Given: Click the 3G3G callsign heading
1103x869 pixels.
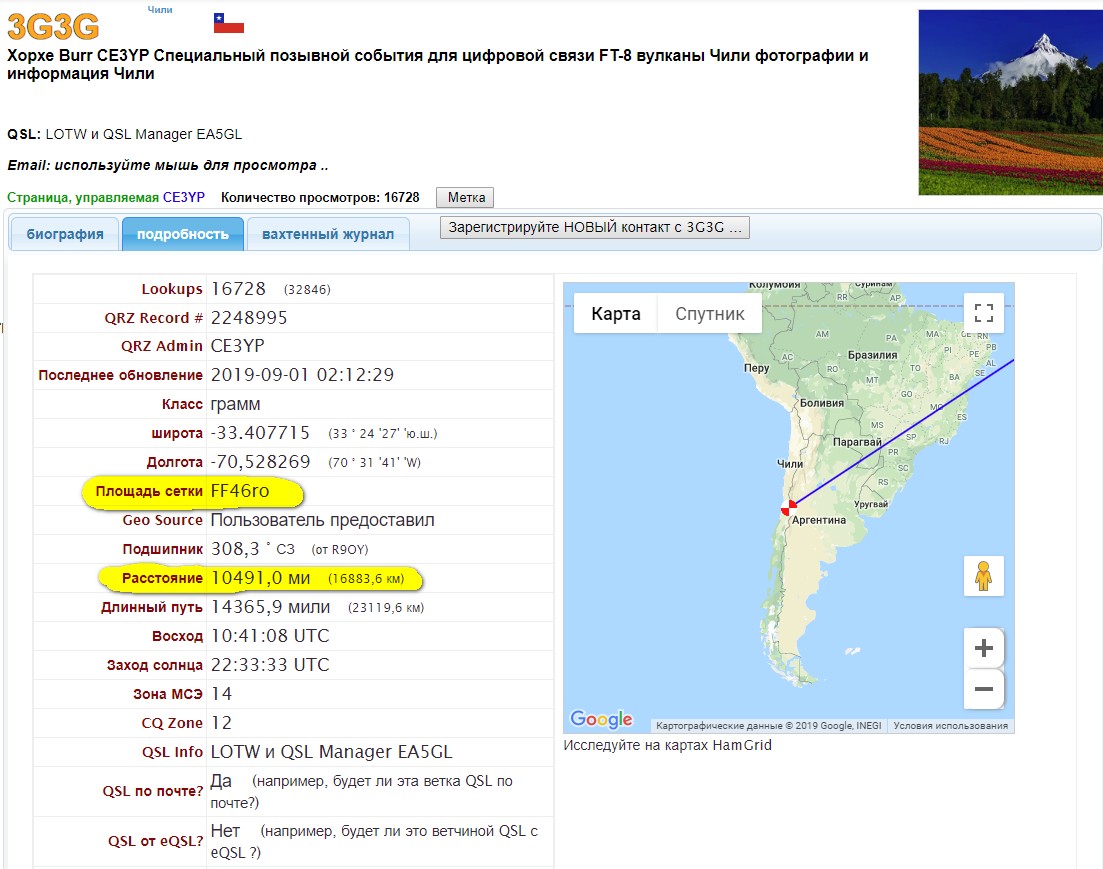Looking at the screenshot, I should (x=52, y=26).
